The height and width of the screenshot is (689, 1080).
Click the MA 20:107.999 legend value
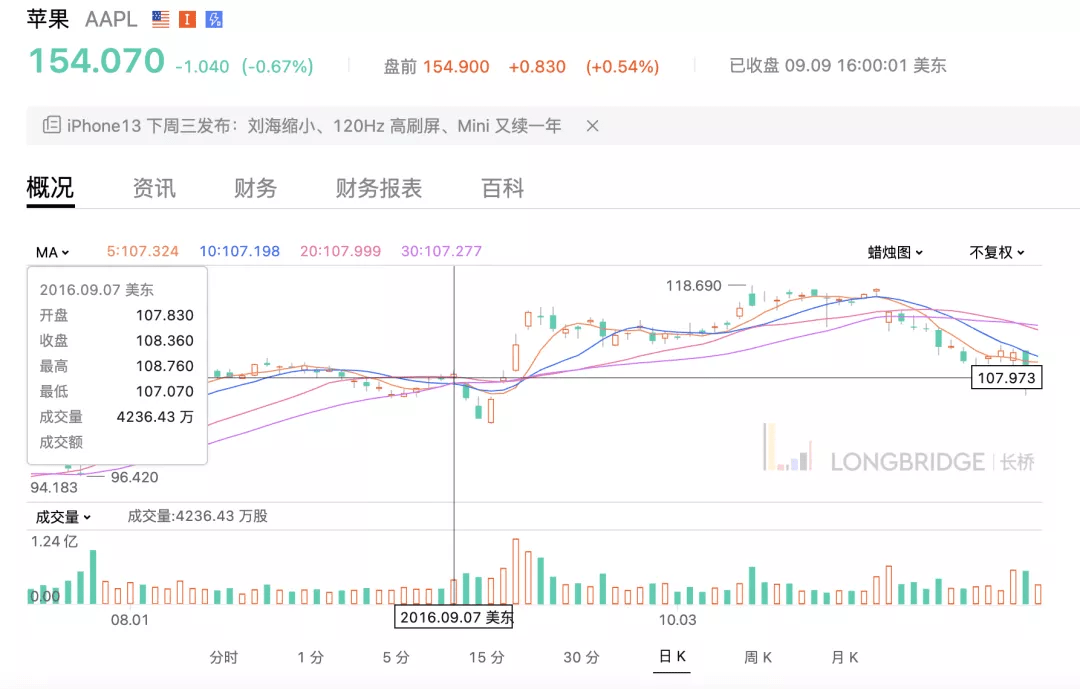click(340, 251)
